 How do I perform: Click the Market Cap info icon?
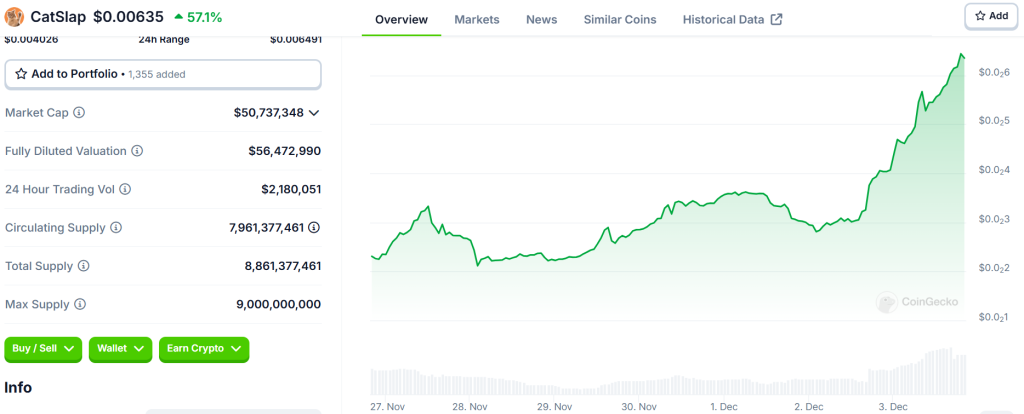[79, 112]
